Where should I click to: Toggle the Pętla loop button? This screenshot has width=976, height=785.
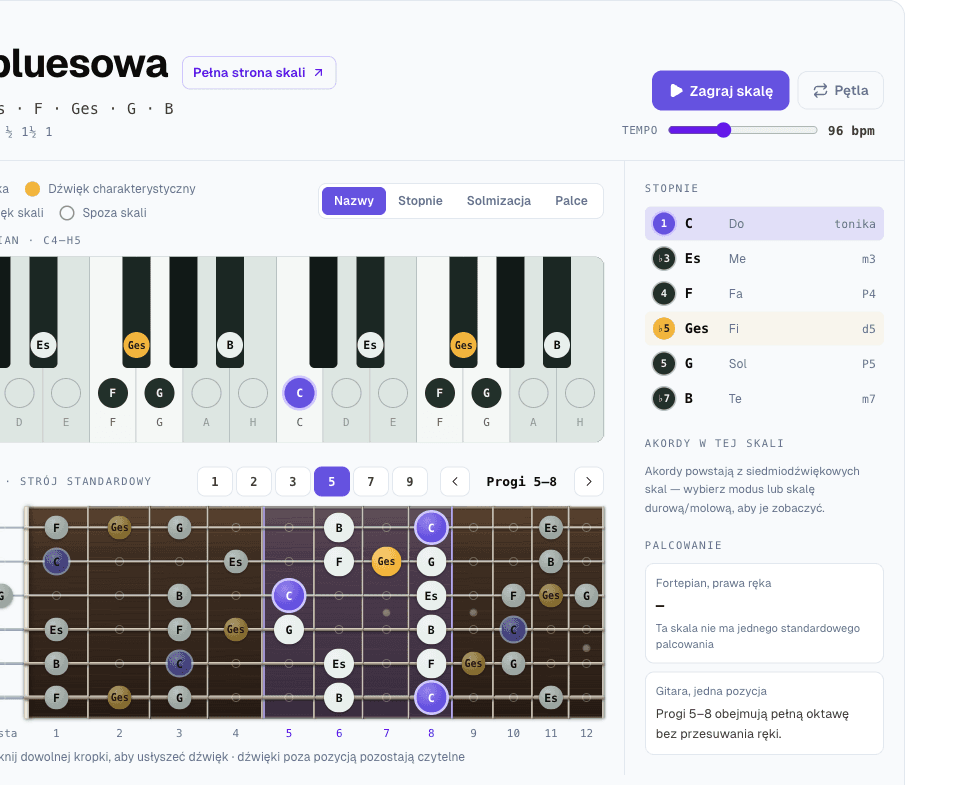(840, 90)
